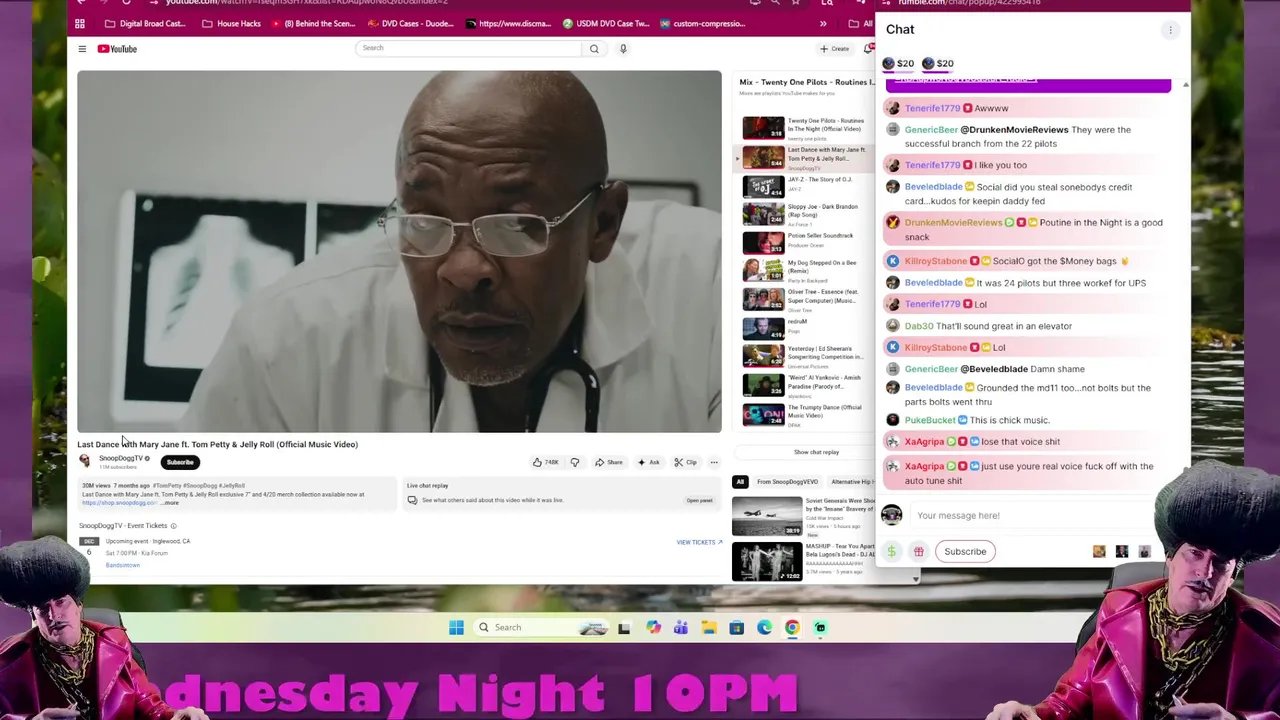Open the USDM DVD Case bookmark
The height and width of the screenshot is (720, 1280).
(x=607, y=24)
